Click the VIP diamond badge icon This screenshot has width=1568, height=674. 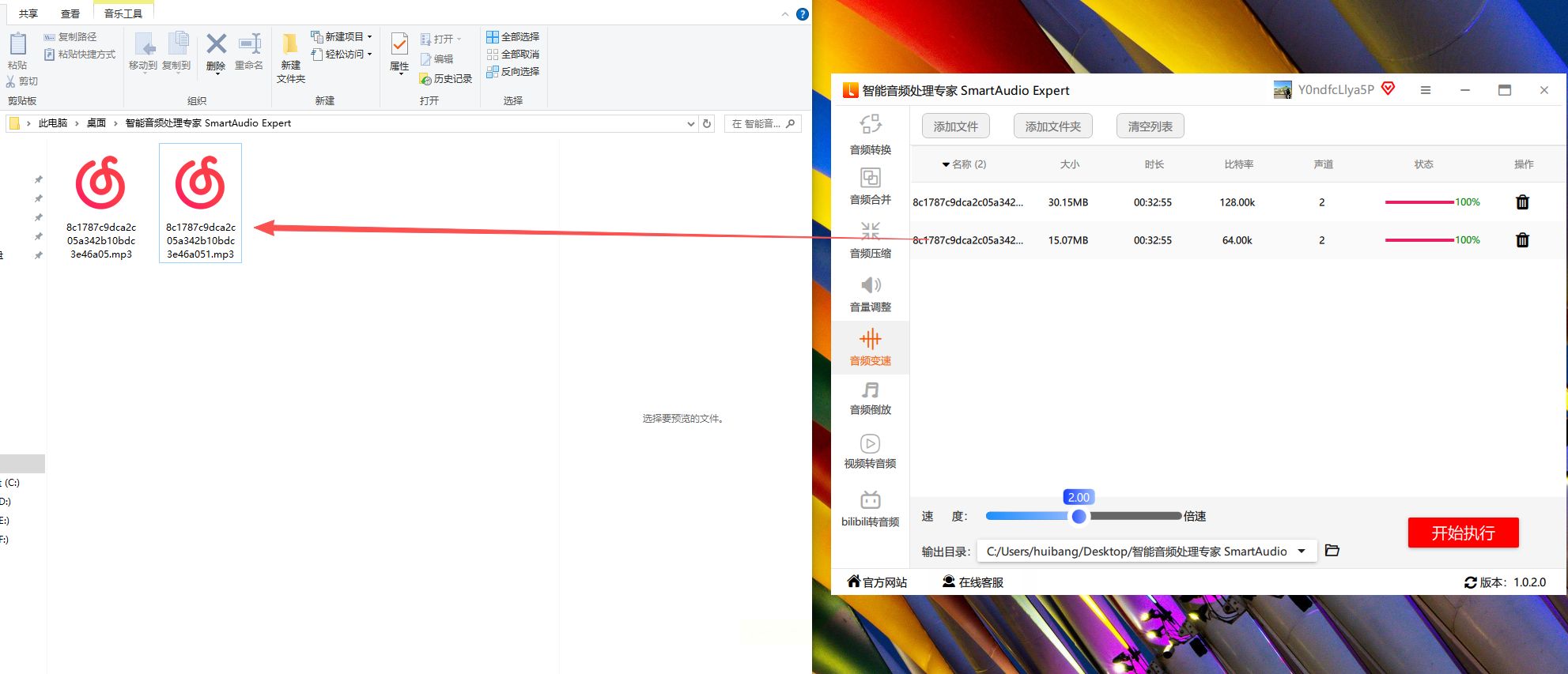tap(1389, 88)
